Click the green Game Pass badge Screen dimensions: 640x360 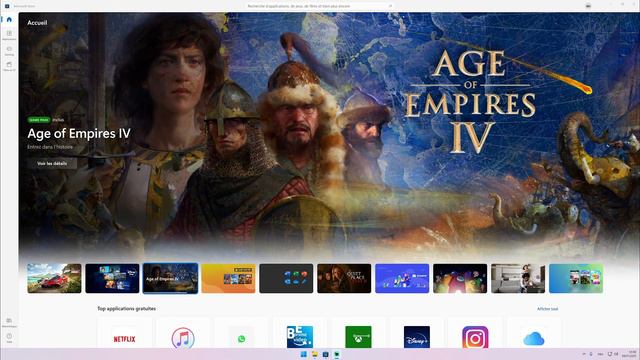coord(39,120)
